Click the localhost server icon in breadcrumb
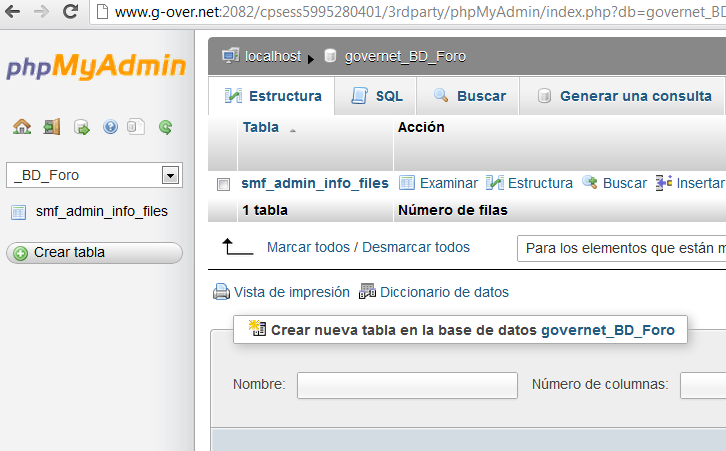The width and height of the screenshot is (726, 451). (x=231, y=56)
